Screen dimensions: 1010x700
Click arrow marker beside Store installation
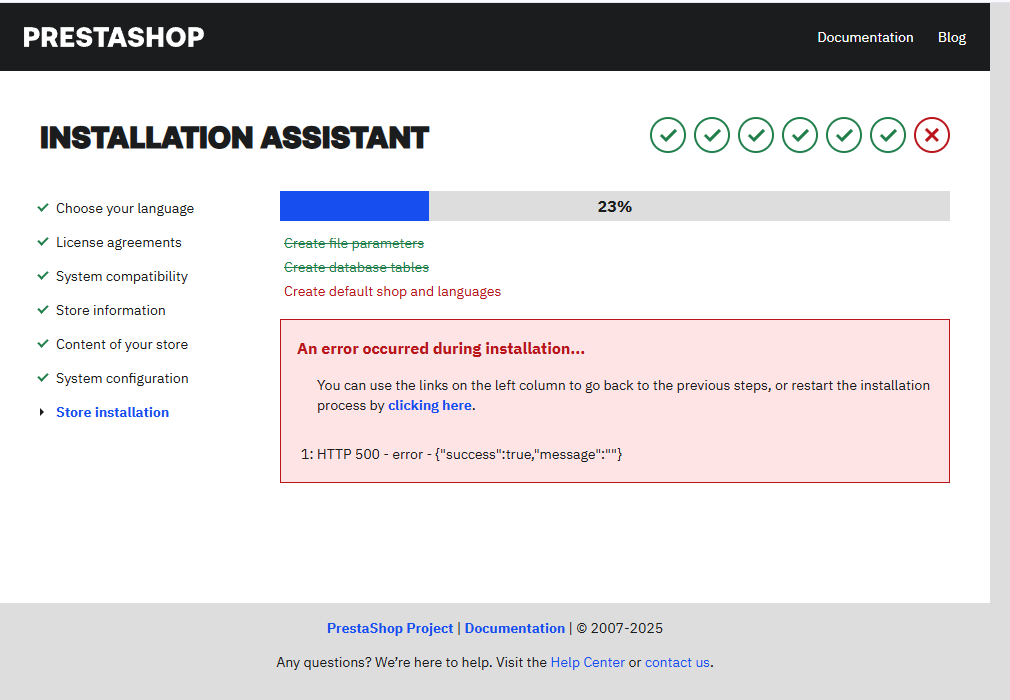(x=42, y=412)
